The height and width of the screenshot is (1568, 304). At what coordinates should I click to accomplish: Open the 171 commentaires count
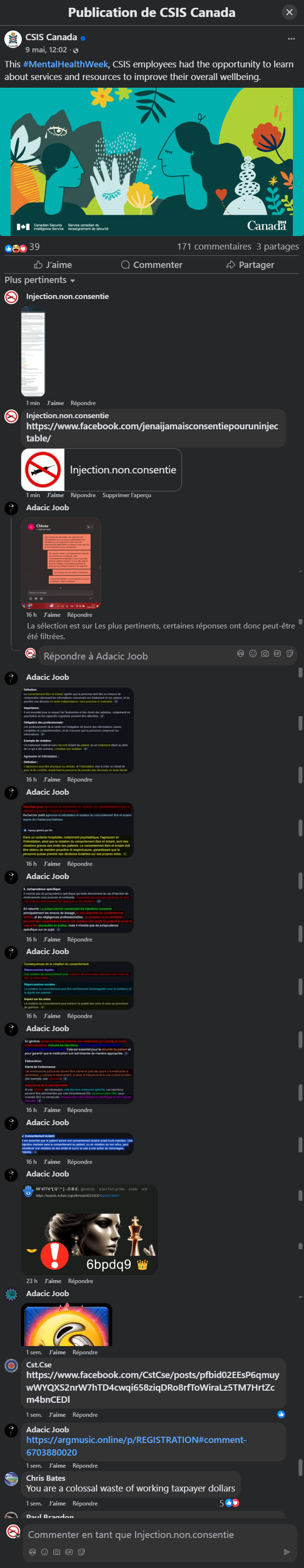click(214, 247)
